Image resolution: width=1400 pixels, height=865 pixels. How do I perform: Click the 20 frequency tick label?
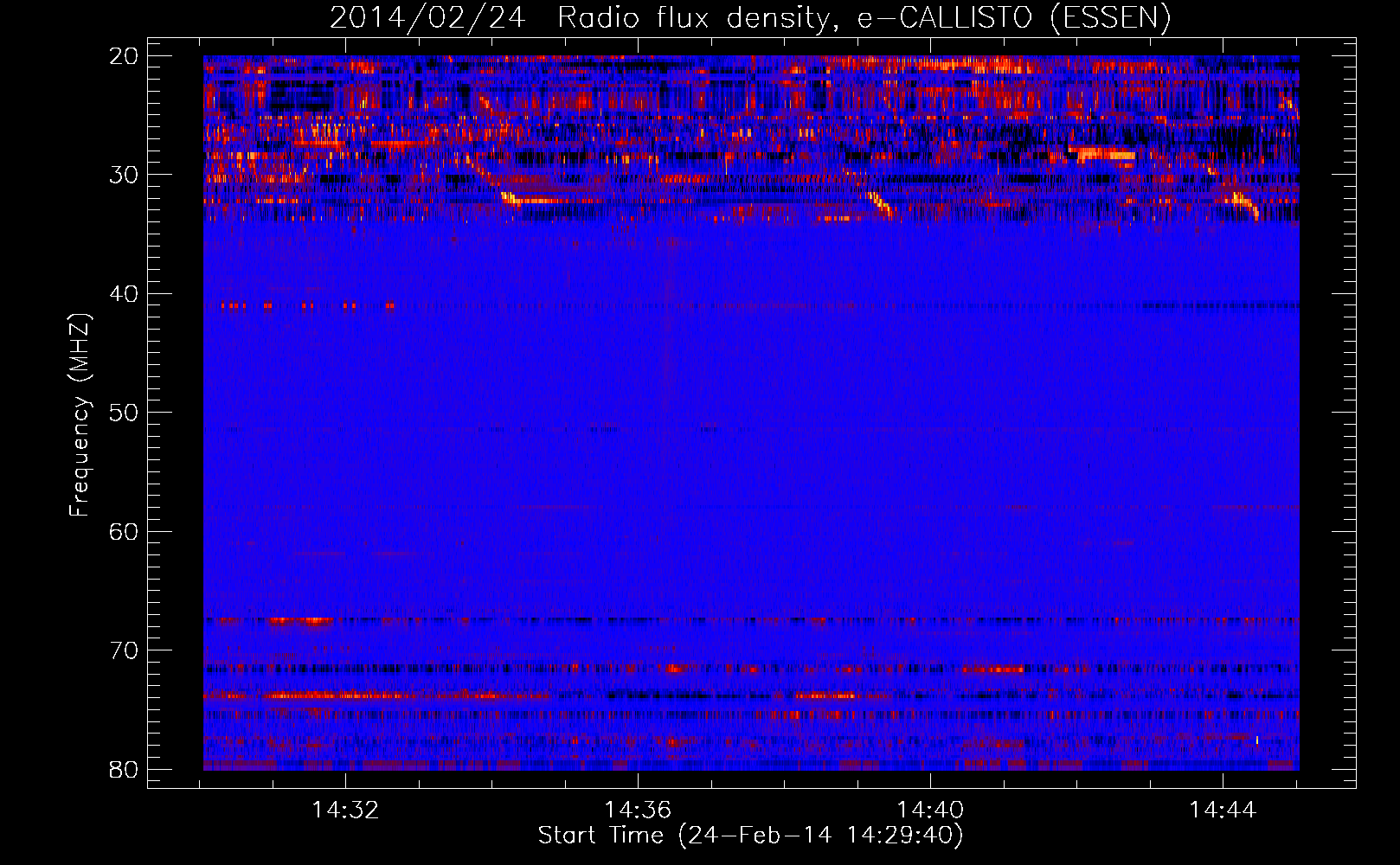[124, 56]
